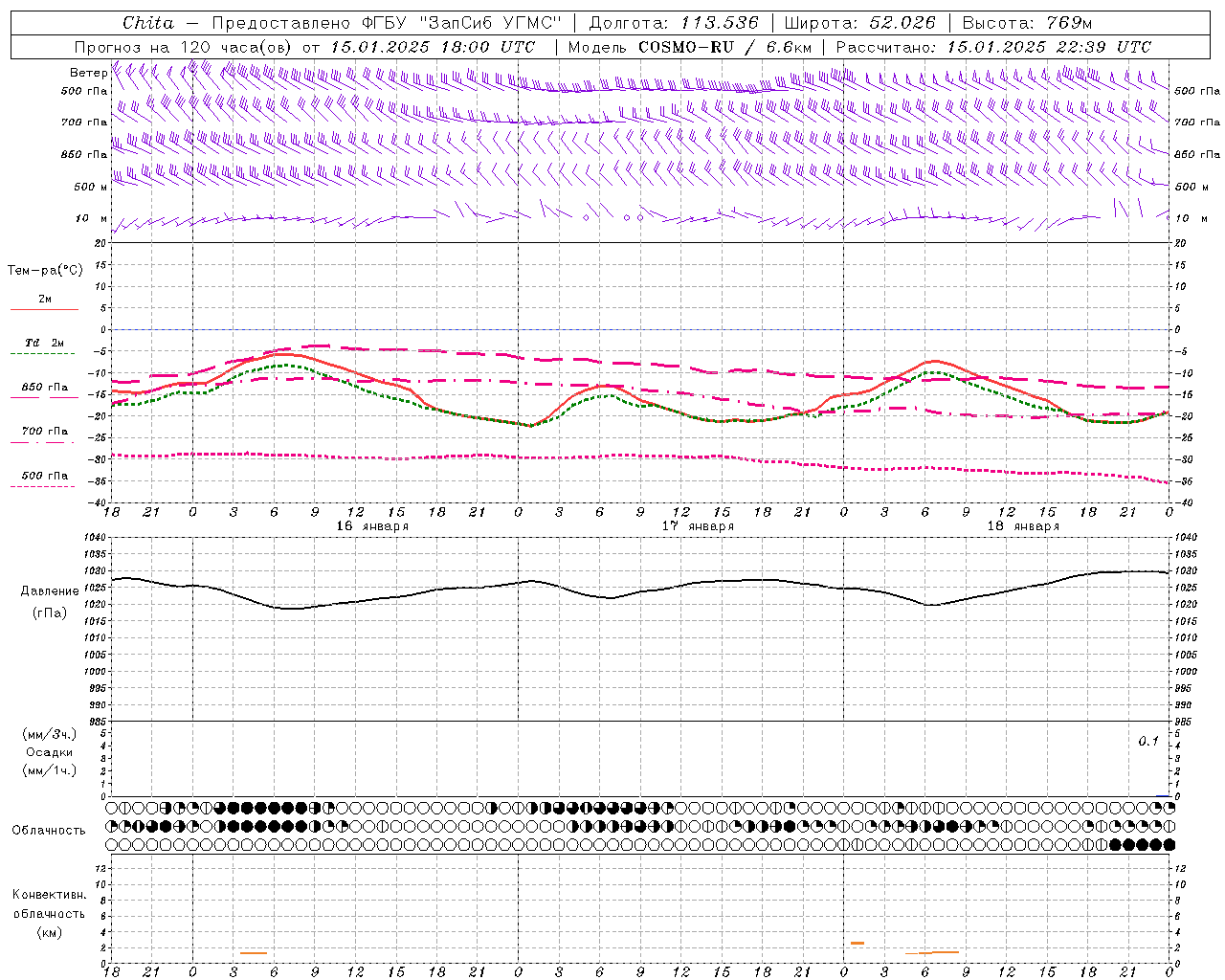Click the "0.1" precipitation value
Viewport: 1225px width, 980px height.
(x=1148, y=742)
